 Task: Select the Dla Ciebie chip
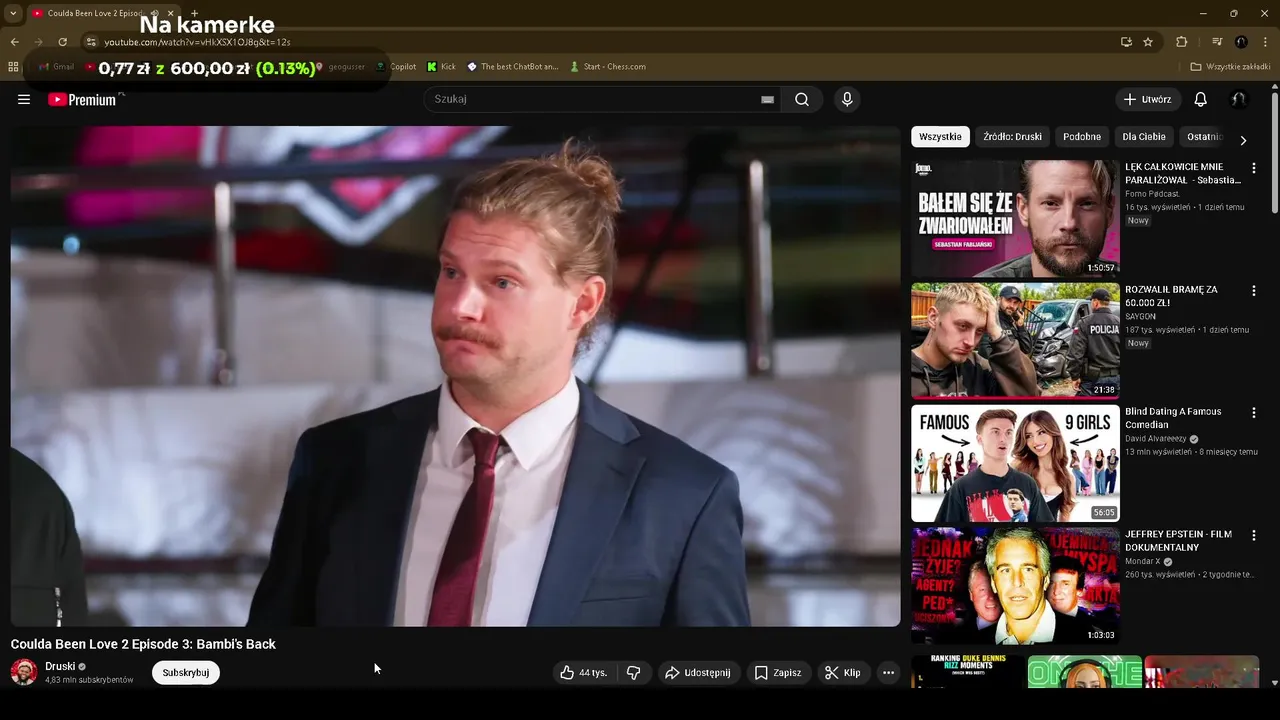[x=1144, y=137]
